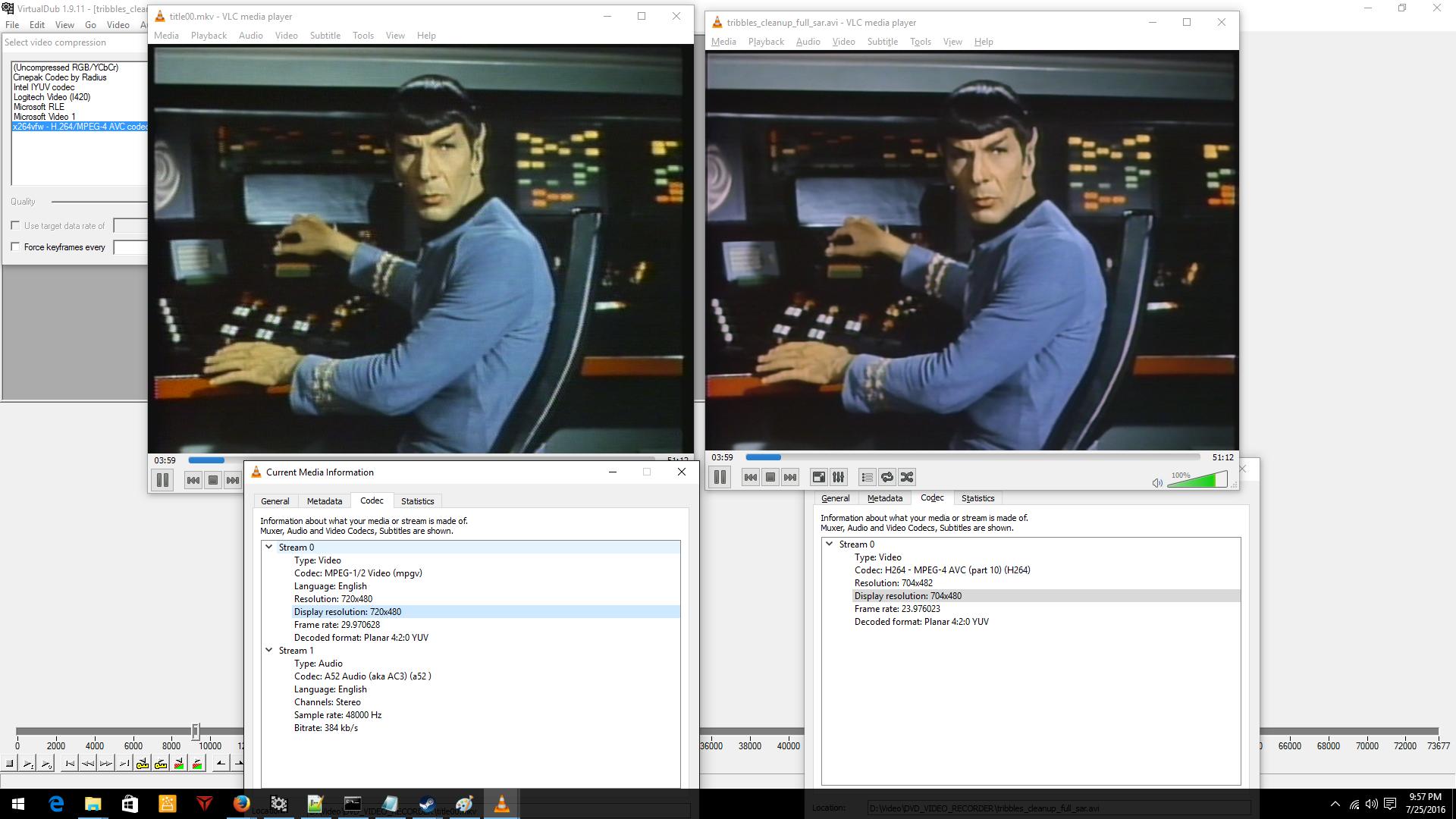Mute audio with speaker icon in tribbles VLC
Screen dimensions: 1456x819
[1157, 482]
